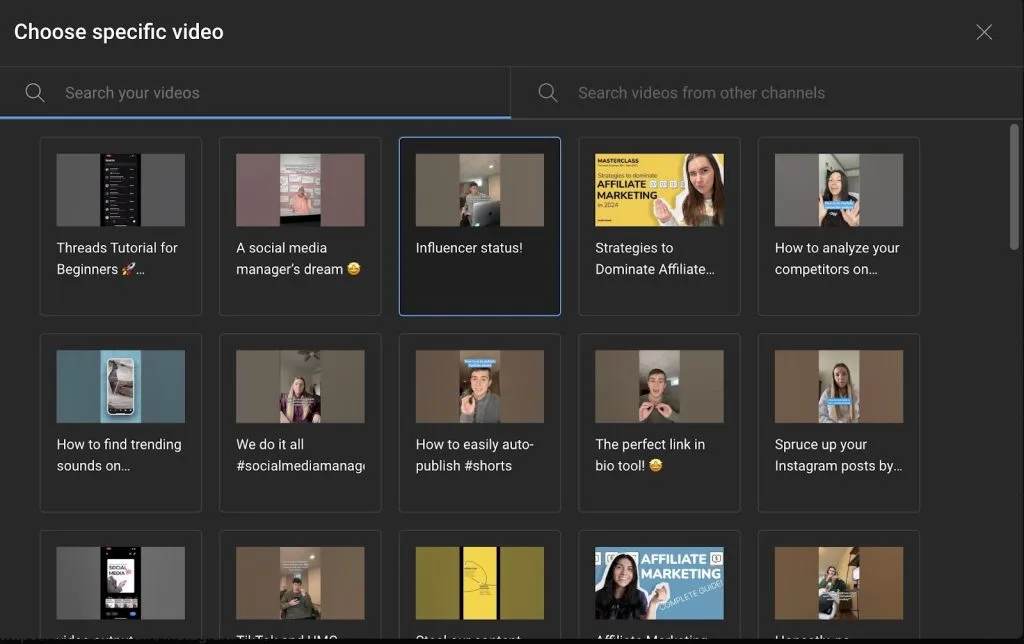Click the Influencer status! title text
Image resolution: width=1024 pixels, height=644 pixels.
[x=469, y=248]
